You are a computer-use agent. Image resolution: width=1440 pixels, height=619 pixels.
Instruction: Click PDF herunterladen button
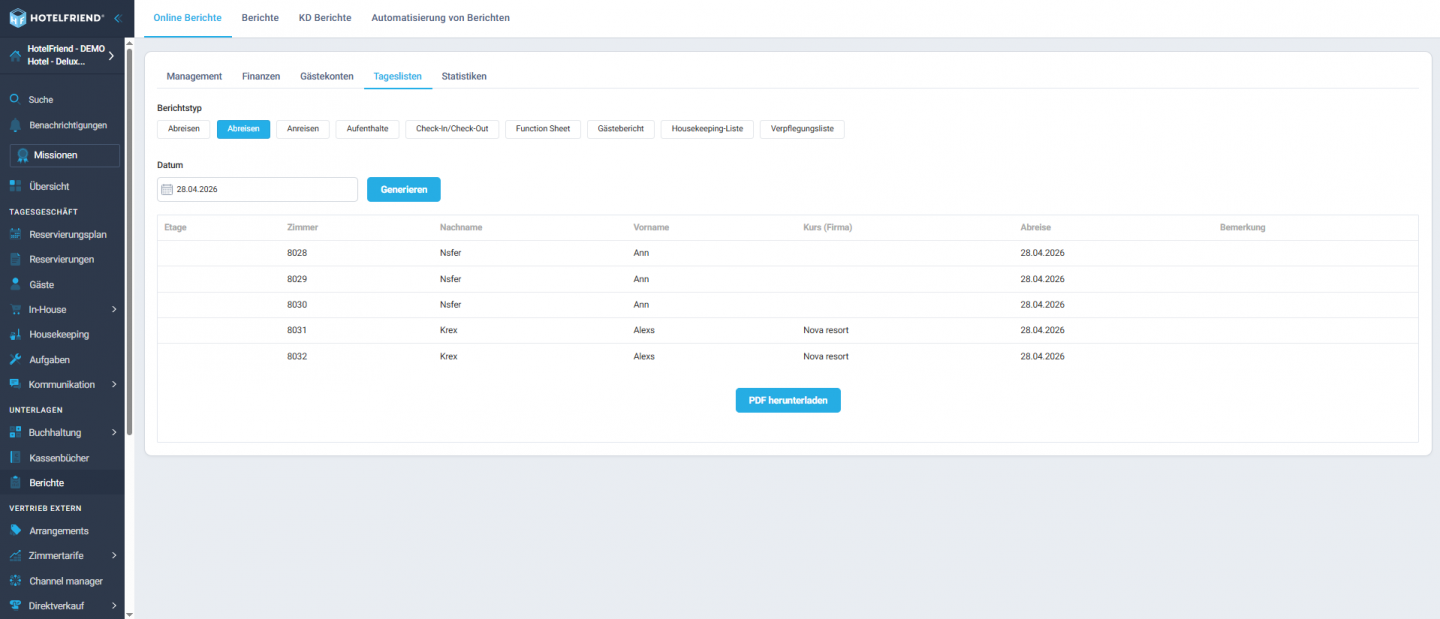788,400
